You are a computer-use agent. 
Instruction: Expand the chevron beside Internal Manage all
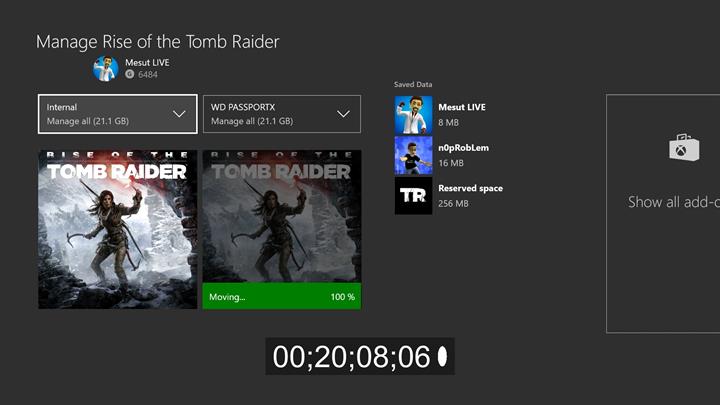coord(179,114)
